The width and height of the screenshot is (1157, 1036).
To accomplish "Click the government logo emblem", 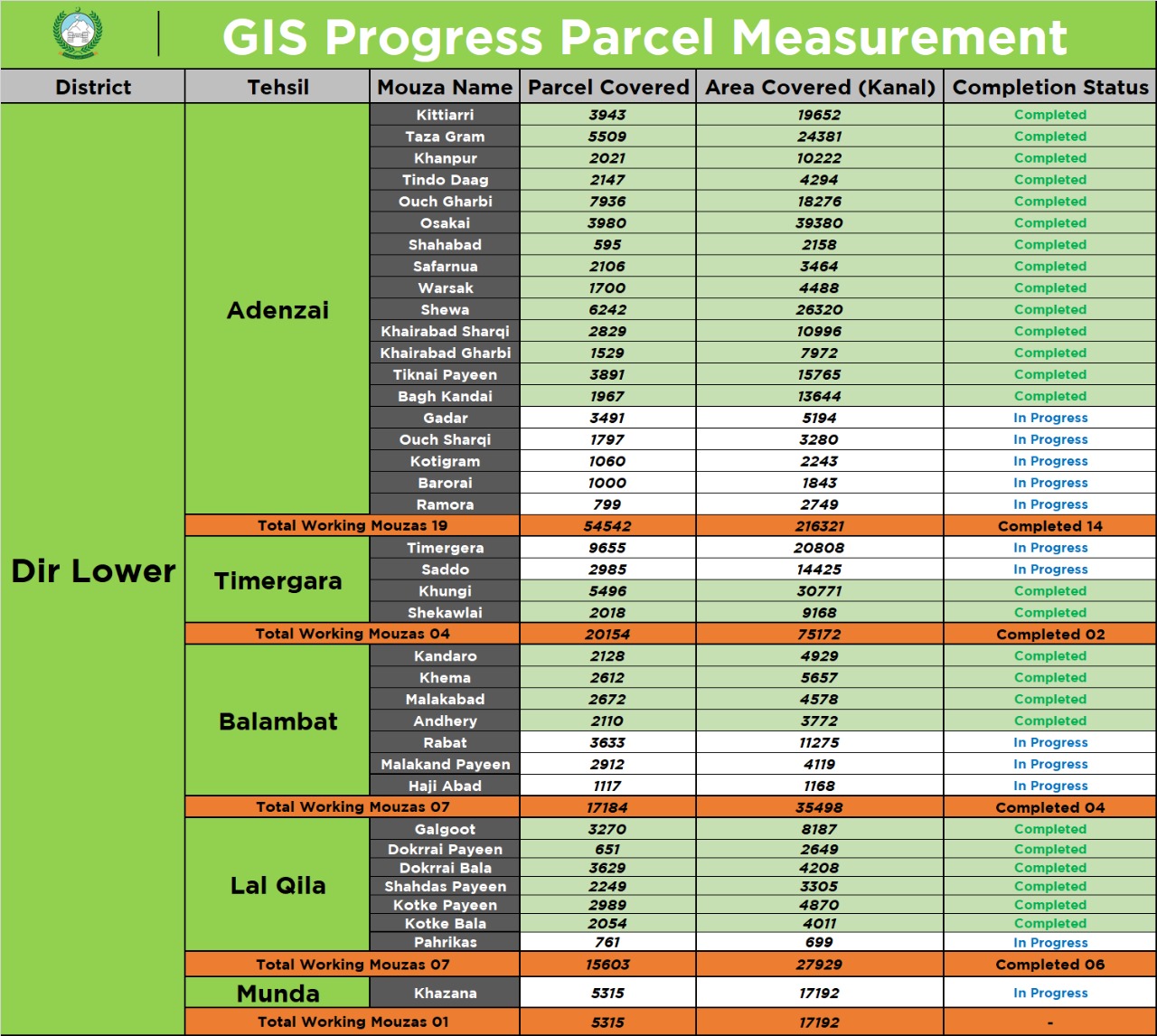I will tap(79, 34).
